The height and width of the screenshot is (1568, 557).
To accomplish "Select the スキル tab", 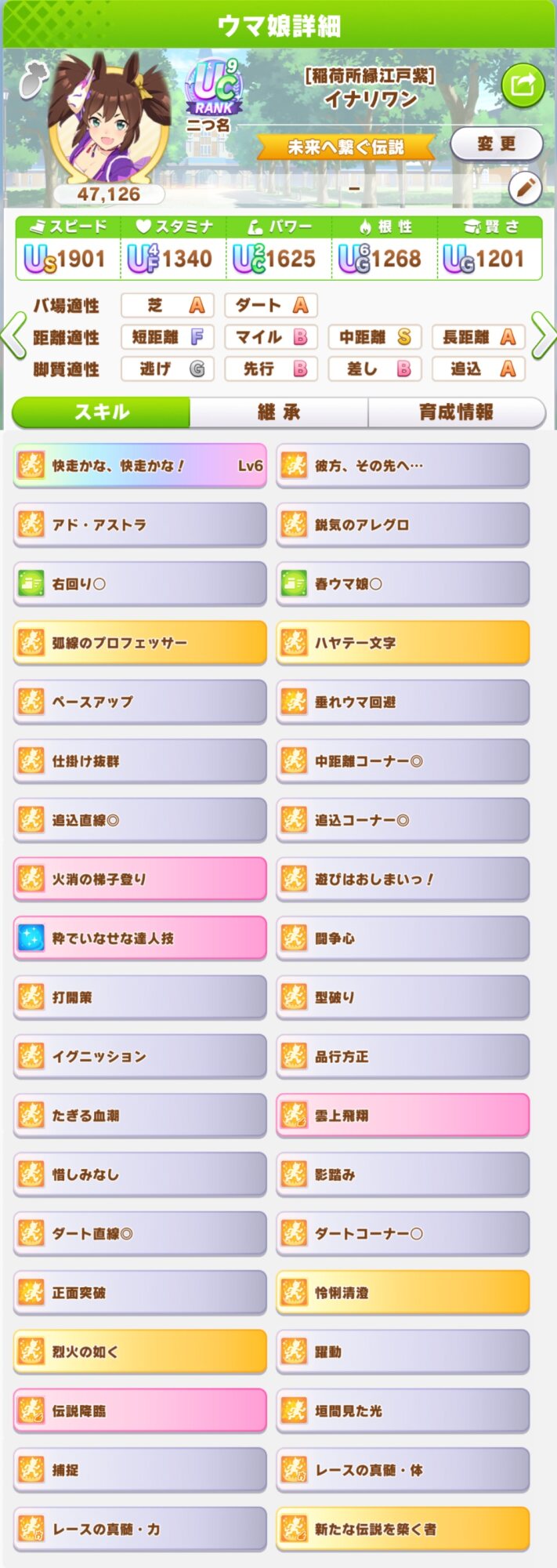I will point(101,412).
